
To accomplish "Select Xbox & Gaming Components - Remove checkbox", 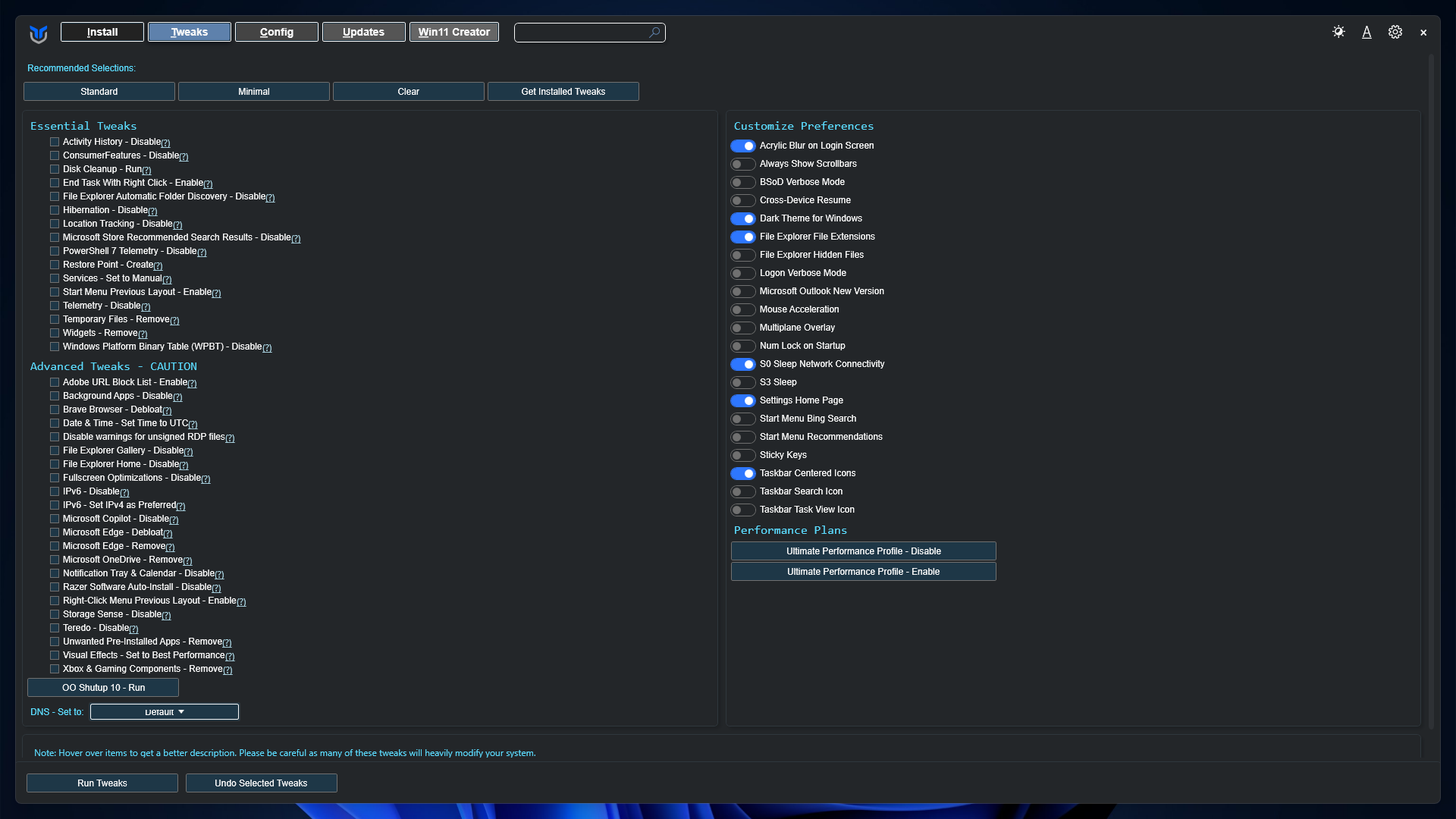I will (x=55, y=669).
